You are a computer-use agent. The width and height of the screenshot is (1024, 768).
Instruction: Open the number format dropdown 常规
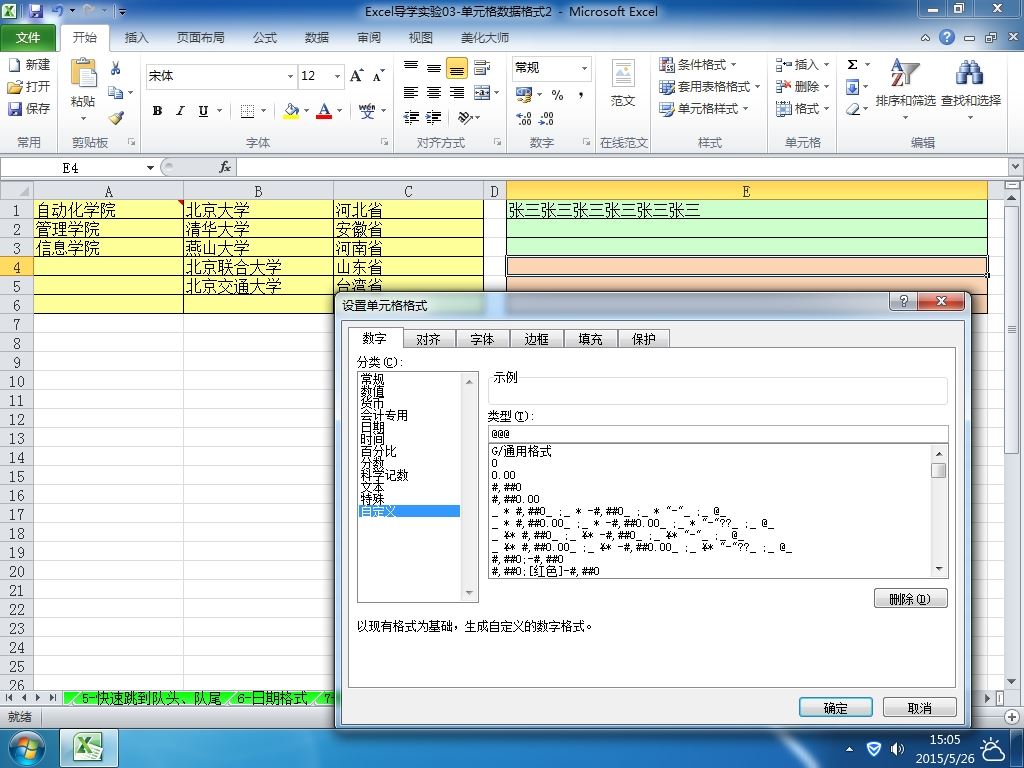point(584,68)
